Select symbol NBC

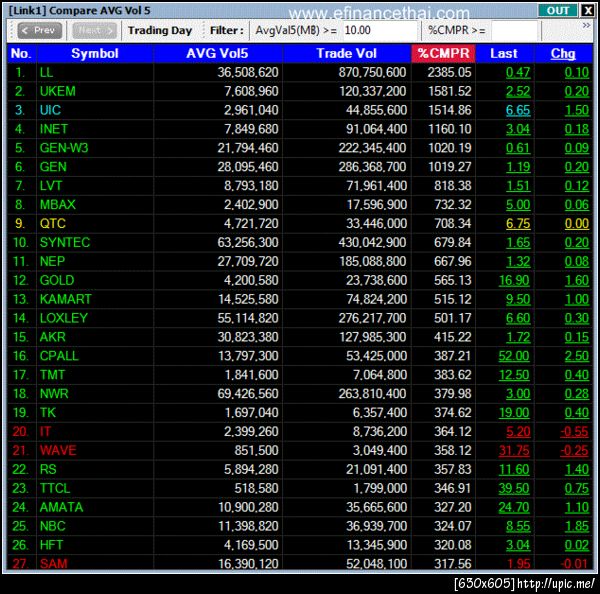52,526
